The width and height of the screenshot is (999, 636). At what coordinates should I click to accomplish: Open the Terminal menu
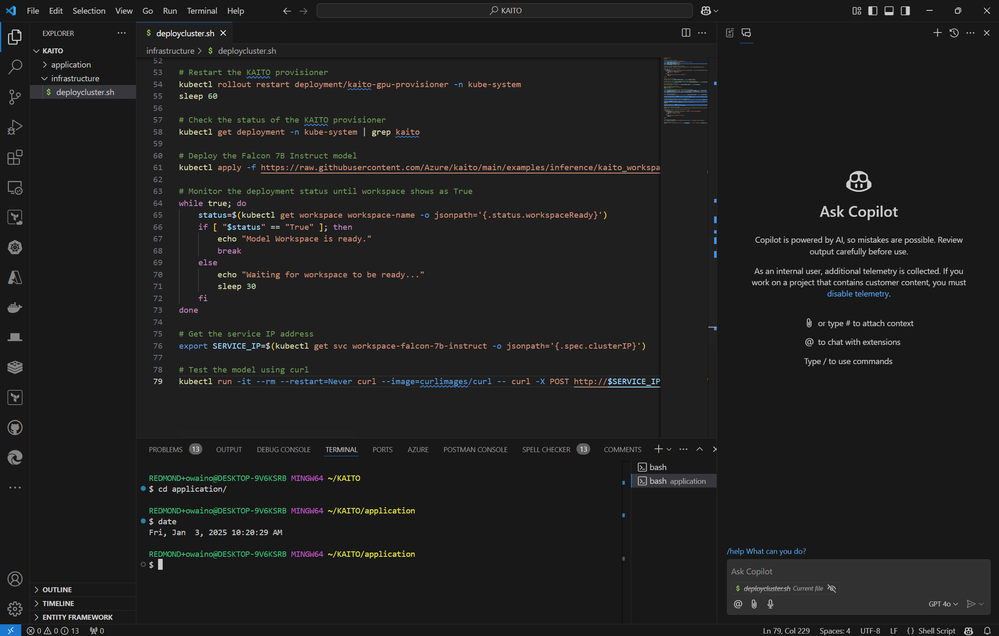click(x=202, y=11)
